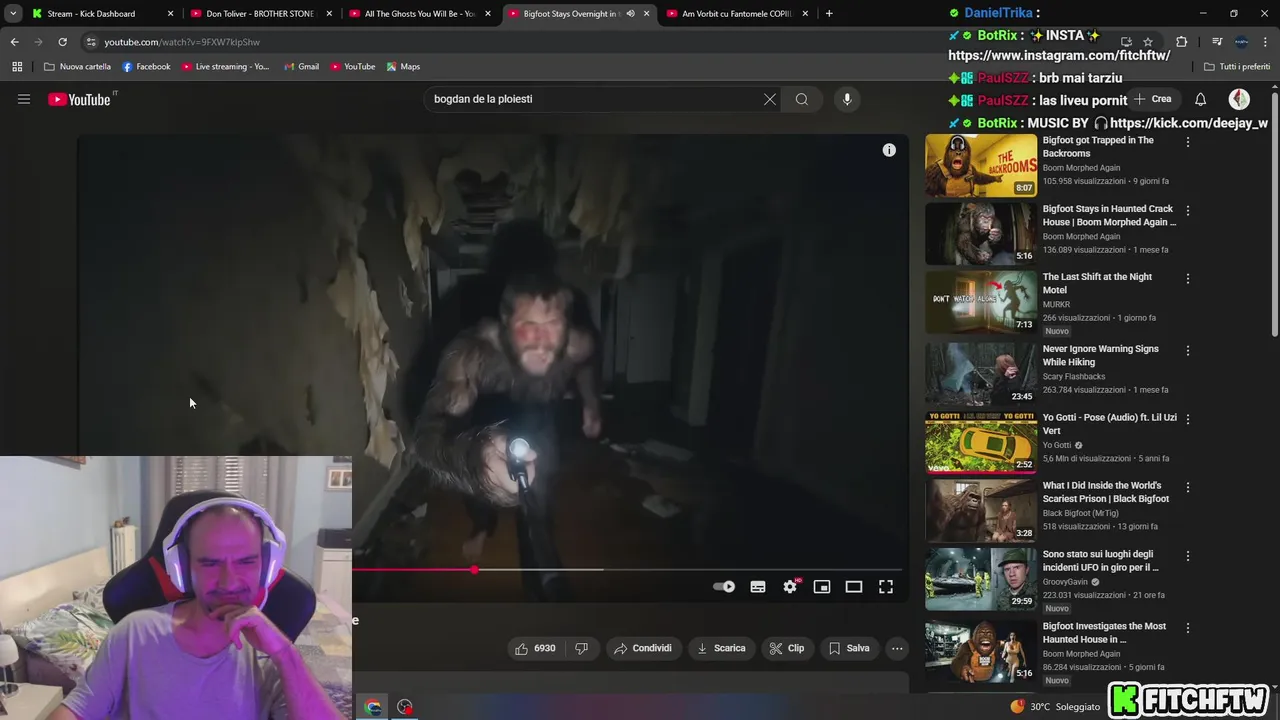The height and width of the screenshot is (720, 1280).
Task: Save video with Salva button
Action: [849, 648]
